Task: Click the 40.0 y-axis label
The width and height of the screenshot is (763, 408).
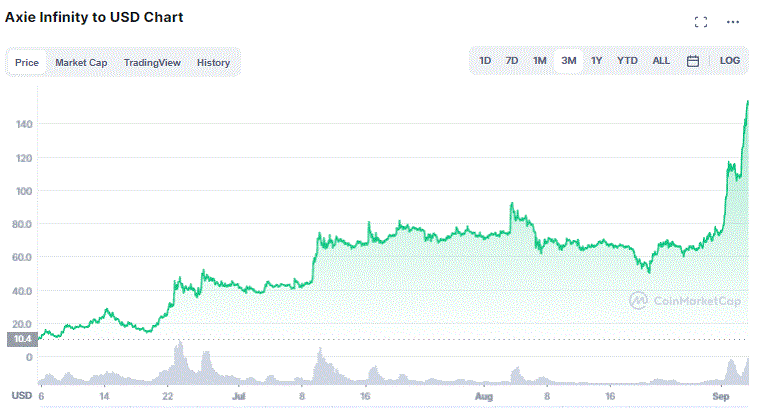Action: [x=22, y=291]
